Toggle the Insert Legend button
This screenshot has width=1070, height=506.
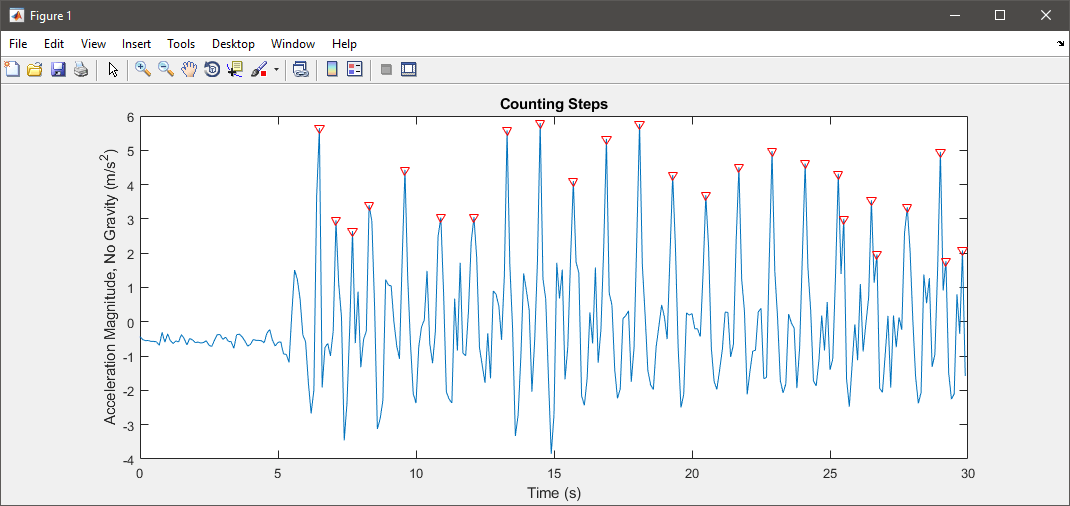(x=354, y=70)
